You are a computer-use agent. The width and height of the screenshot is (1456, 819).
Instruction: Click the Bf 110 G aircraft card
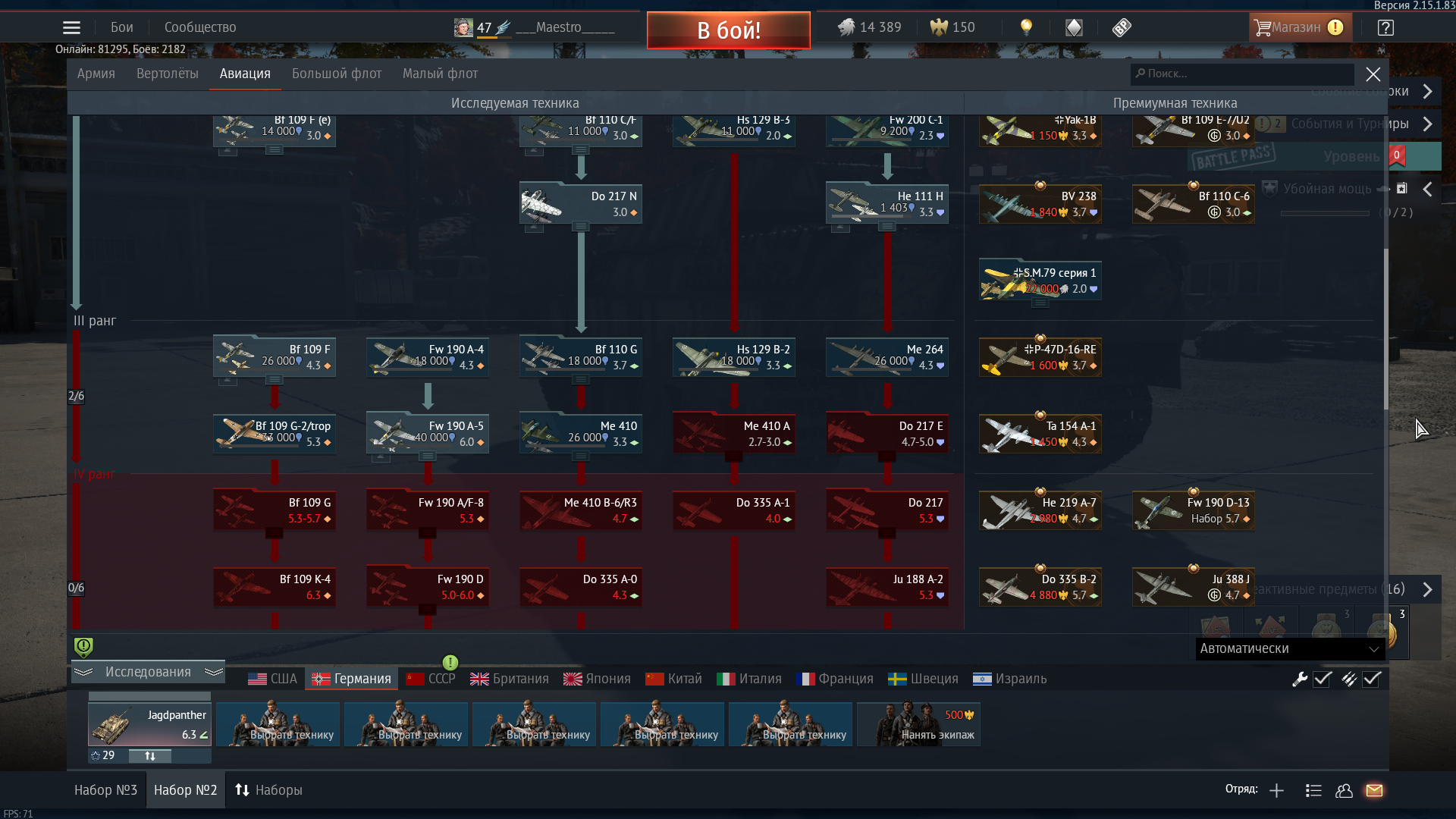581,357
